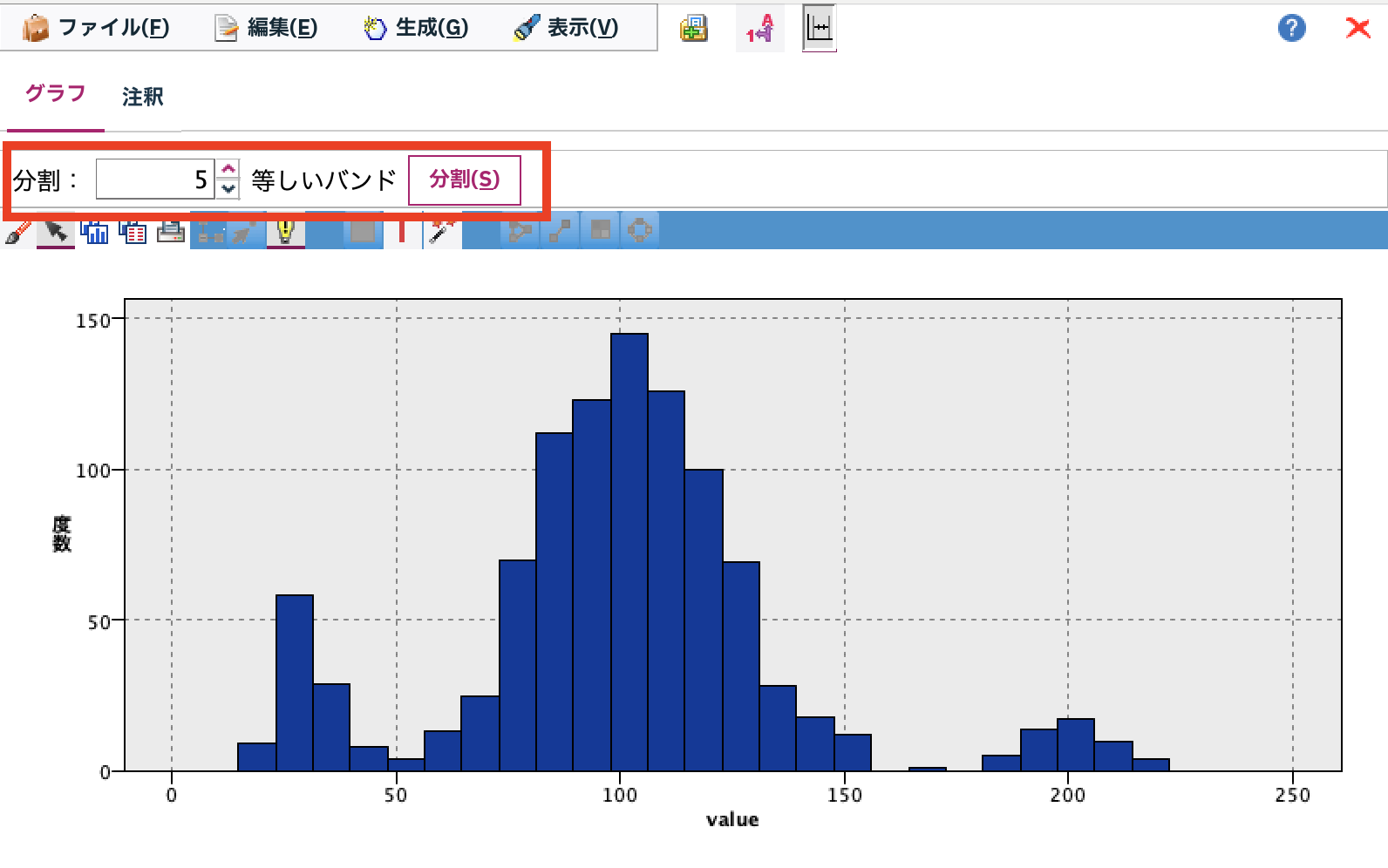Toggle the bands split axis icon
The width and height of the screenshot is (1388, 868).
tap(820, 29)
